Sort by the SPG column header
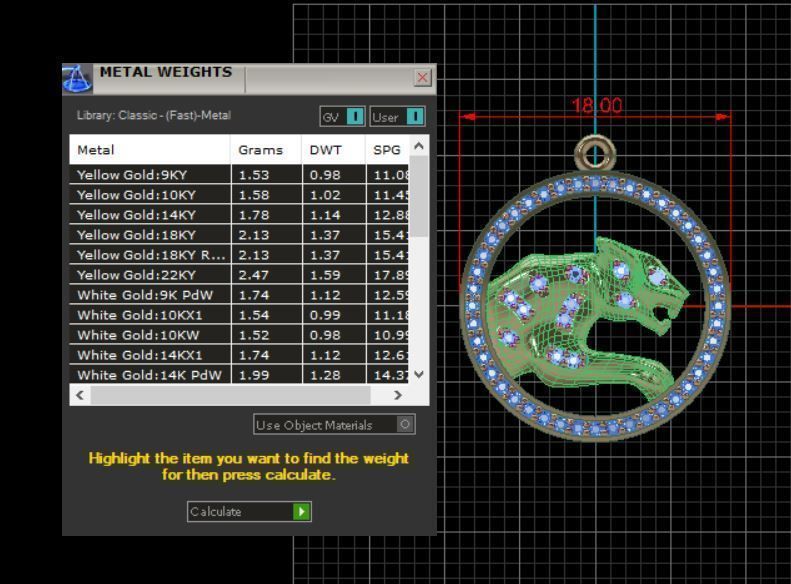This screenshot has width=791, height=584. tap(387, 150)
